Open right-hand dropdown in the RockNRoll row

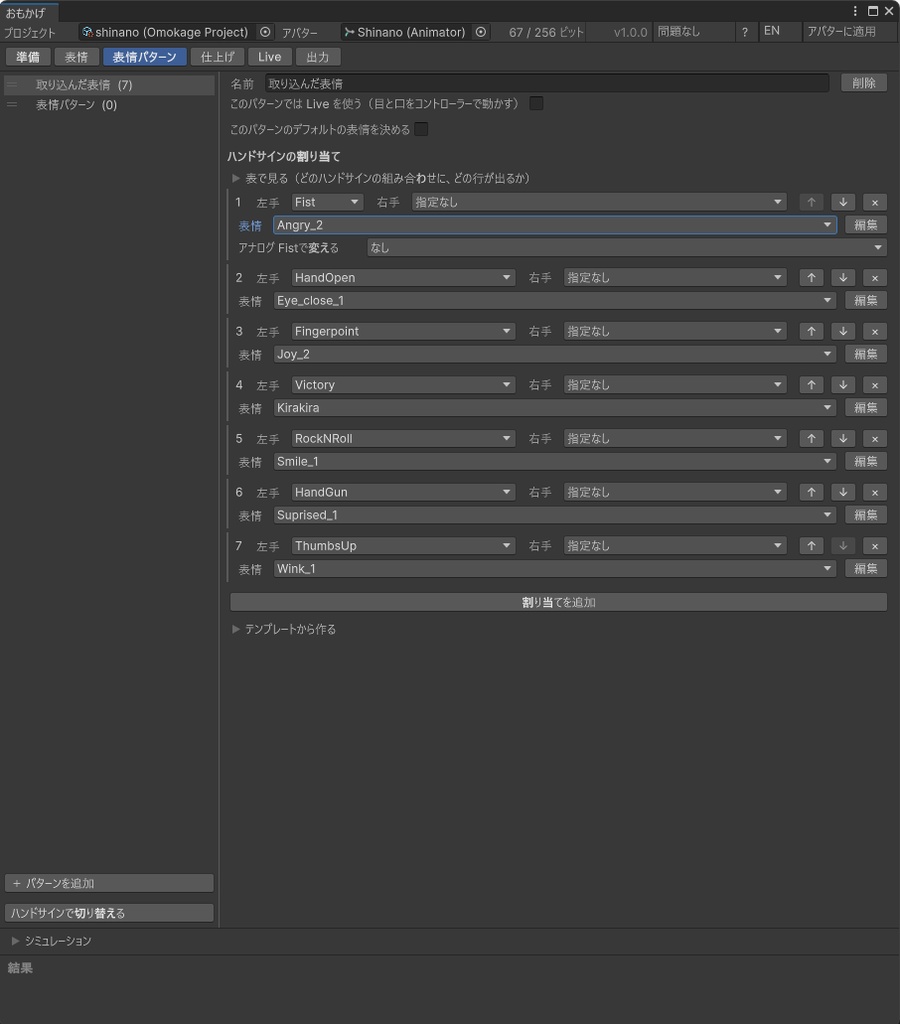pos(675,438)
